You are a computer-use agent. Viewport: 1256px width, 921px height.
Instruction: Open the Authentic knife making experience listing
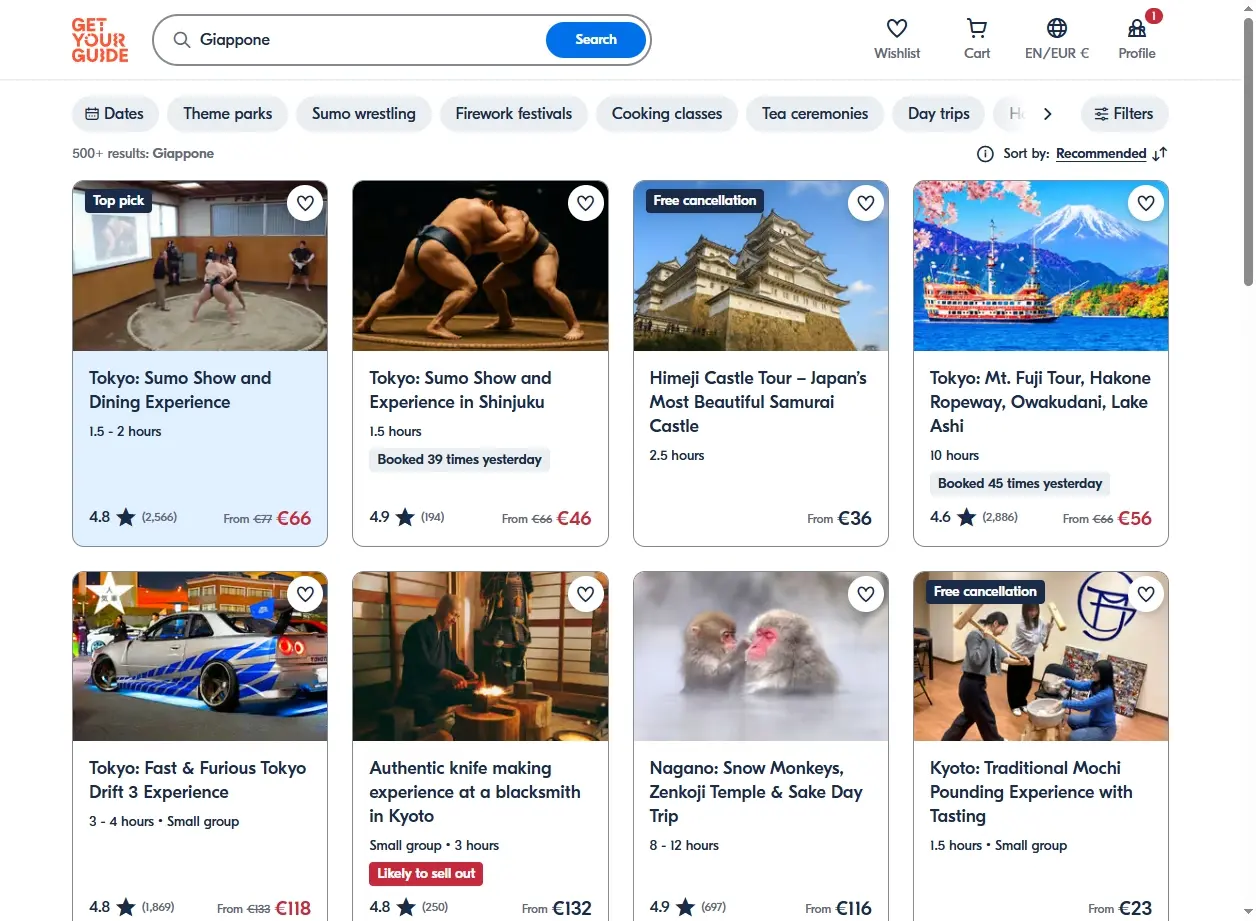click(475, 792)
